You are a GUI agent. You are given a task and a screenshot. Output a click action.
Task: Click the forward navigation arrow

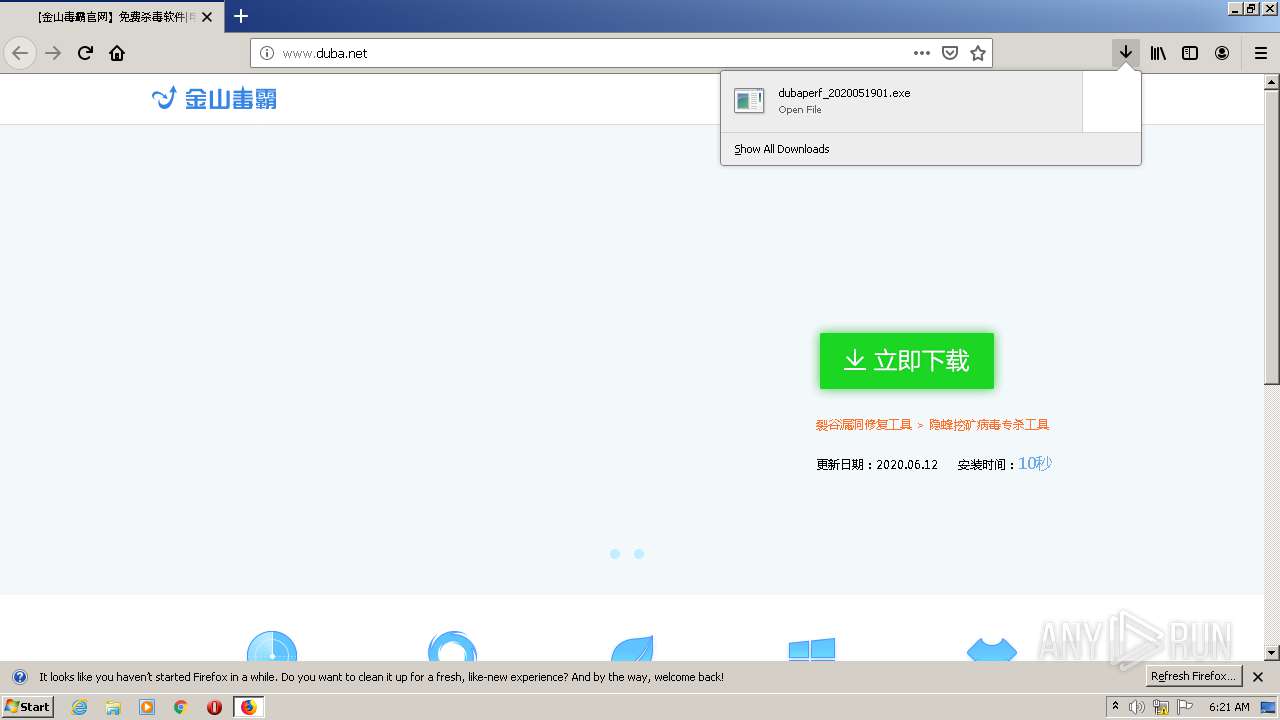(x=53, y=53)
